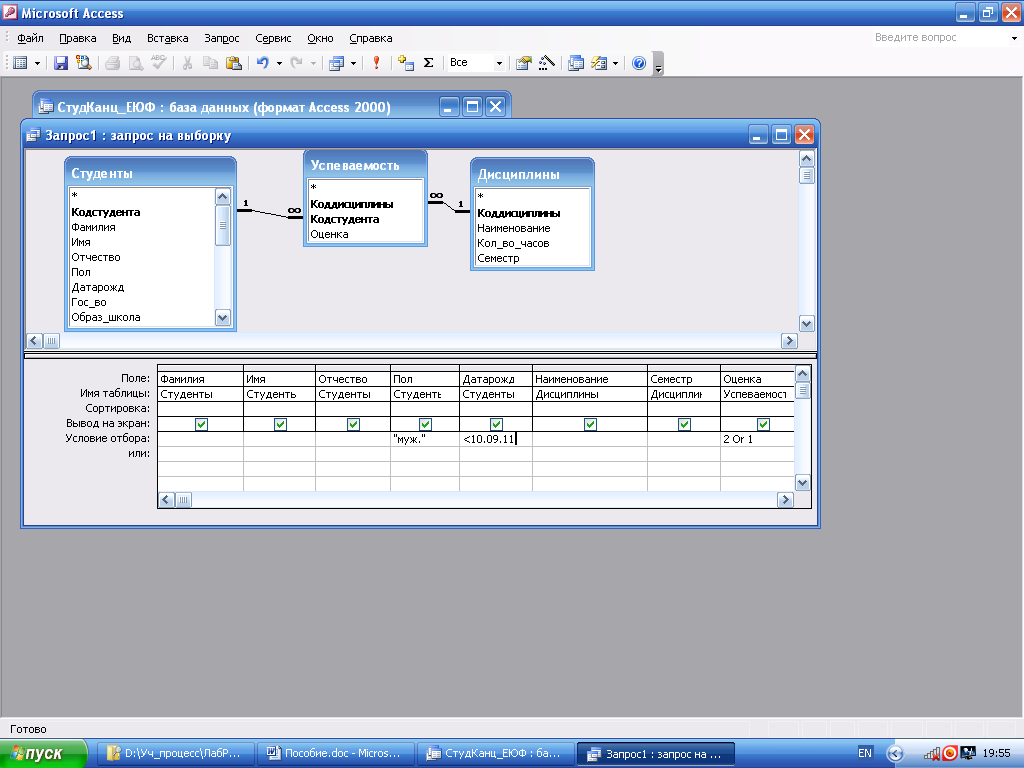Switch to D:\Уч_процесс folder taskbar button
Viewport: 1024px width, 768px height.
click(175, 754)
